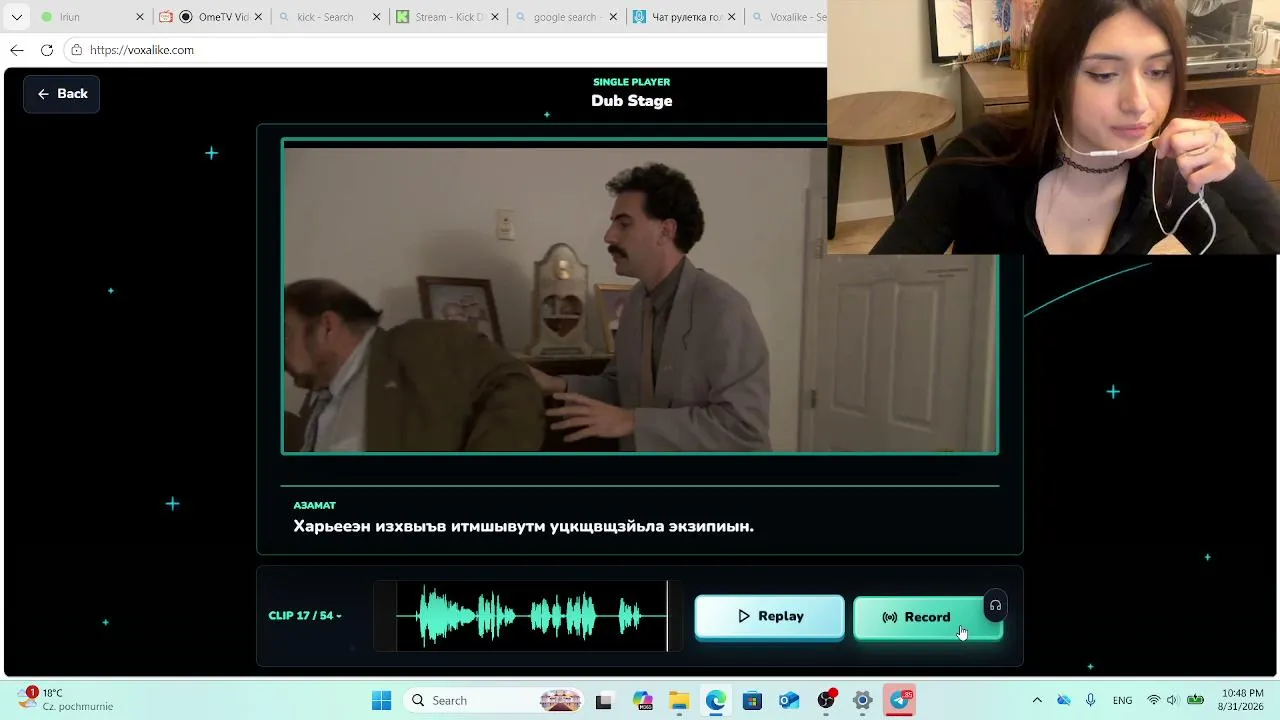Close the Stream - Kick tab
Screen dimensions: 1280x720
click(495, 17)
